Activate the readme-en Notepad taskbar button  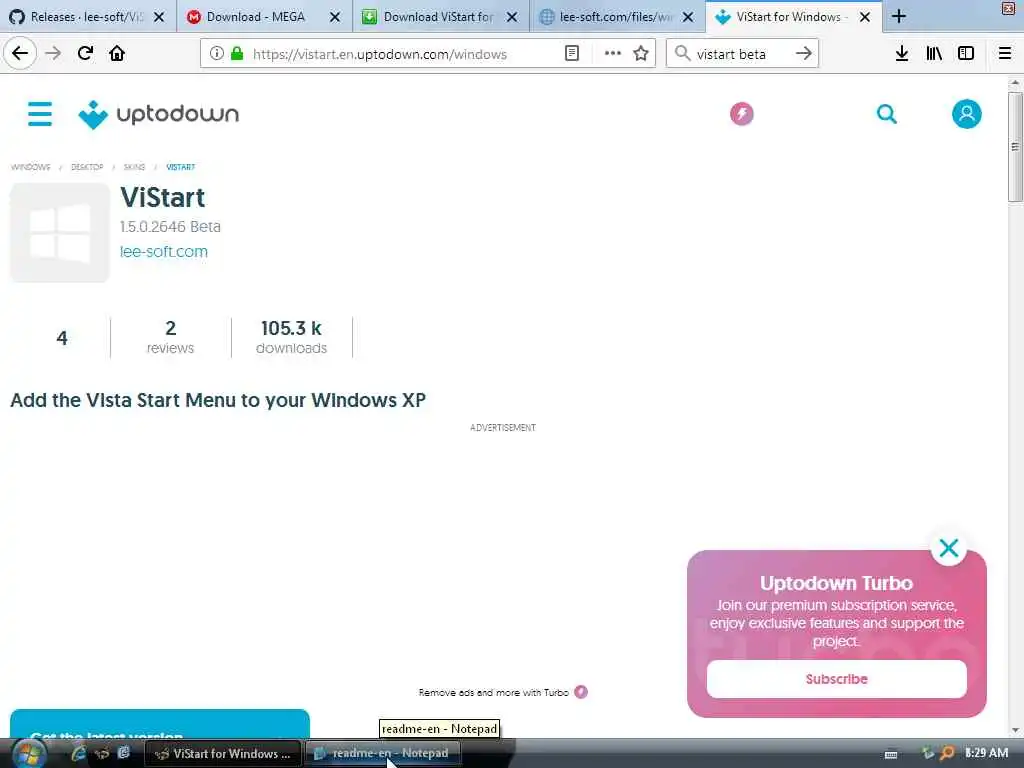point(383,754)
